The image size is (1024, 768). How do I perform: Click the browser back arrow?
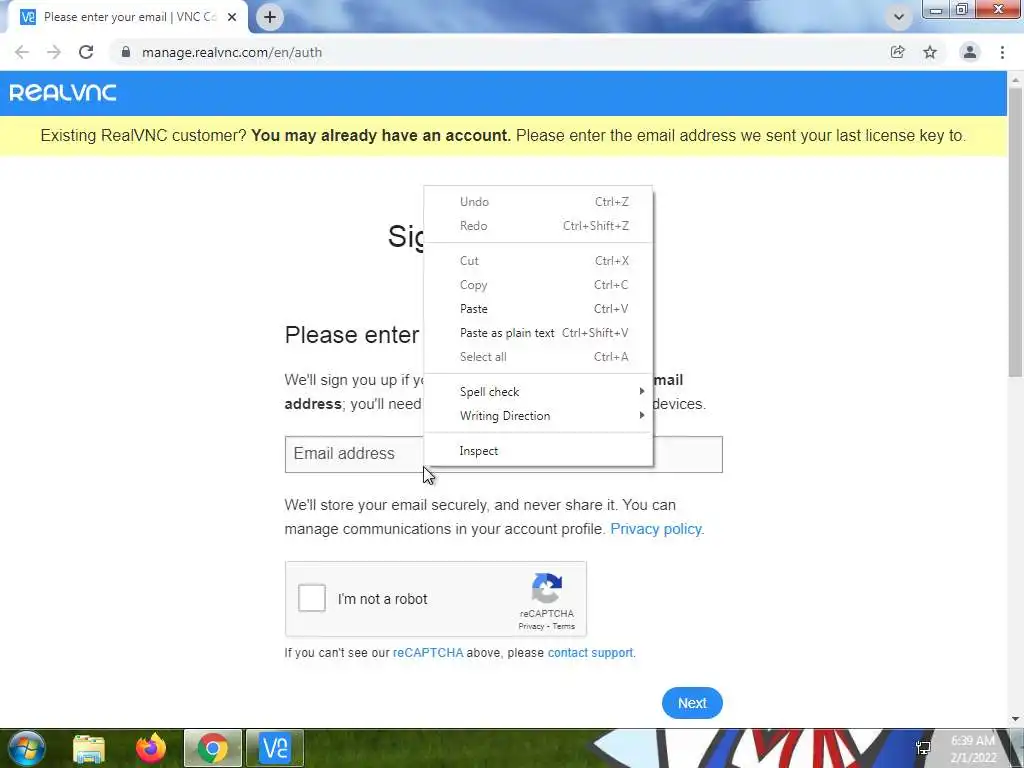pyautogui.click(x=22, y=52)
